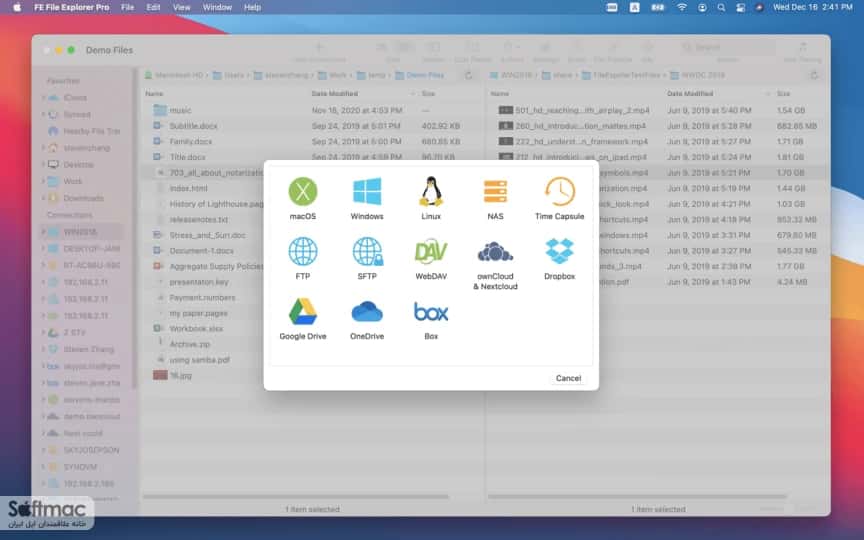This screenshot has height=540, width=864.
Task: Refresh the right pane file list
Action: [x=814, y=75]
